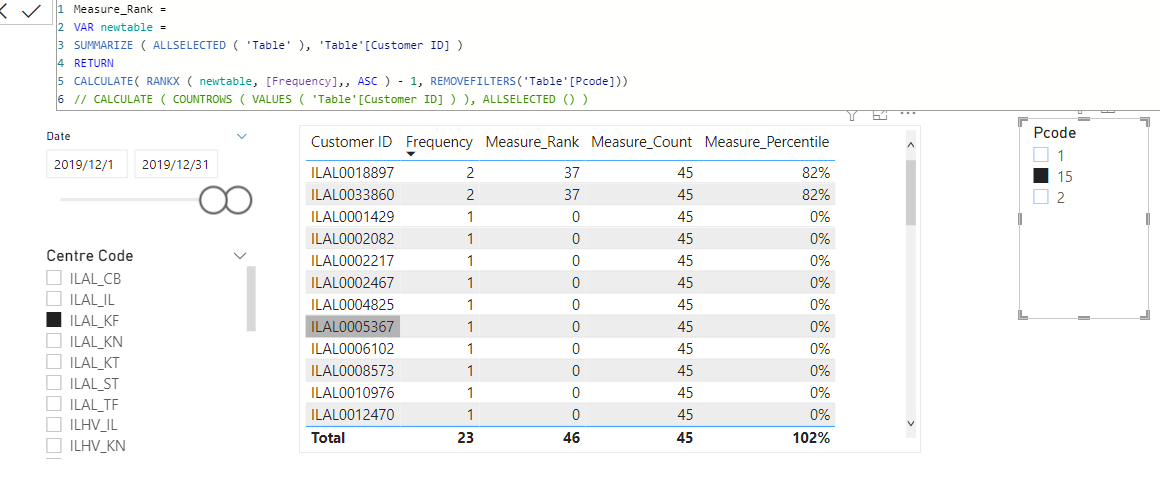Image resolution: width=1160 pixels, height=486 pixels.
Task: Click the Date slicer title
Action: (x=58, y=136)
